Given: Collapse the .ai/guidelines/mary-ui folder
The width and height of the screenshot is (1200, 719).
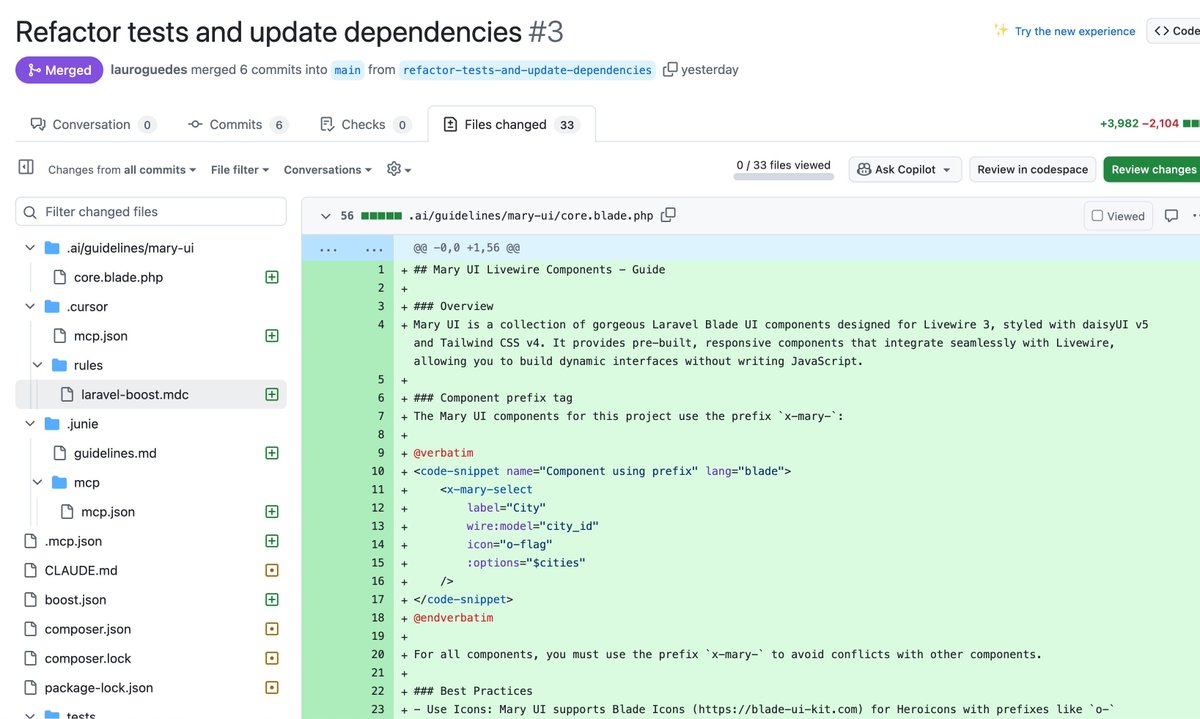Looking at the screenshot, I should (x=30, y=248).
